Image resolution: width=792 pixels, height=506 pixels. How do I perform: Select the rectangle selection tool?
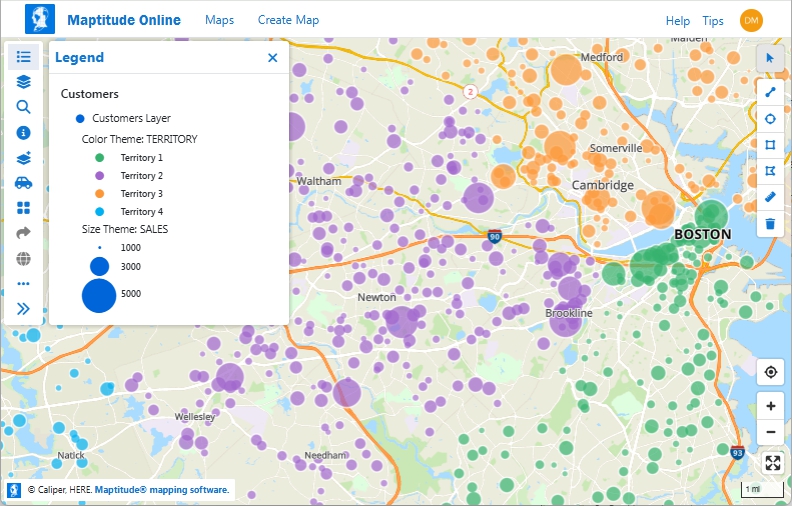770,145
